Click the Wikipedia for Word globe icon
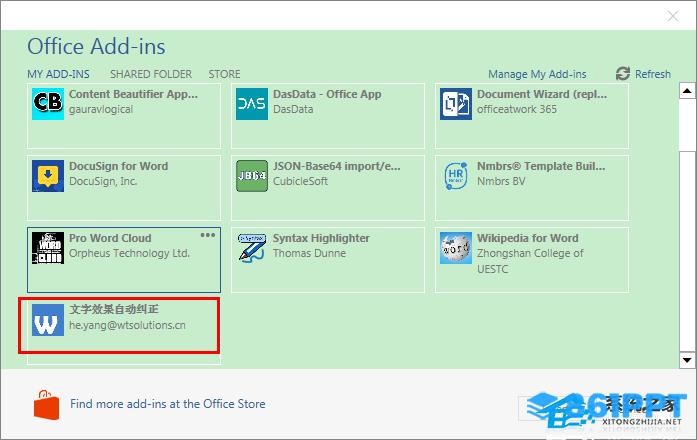The height and width of the screenshot is (440, 697). 456,248
